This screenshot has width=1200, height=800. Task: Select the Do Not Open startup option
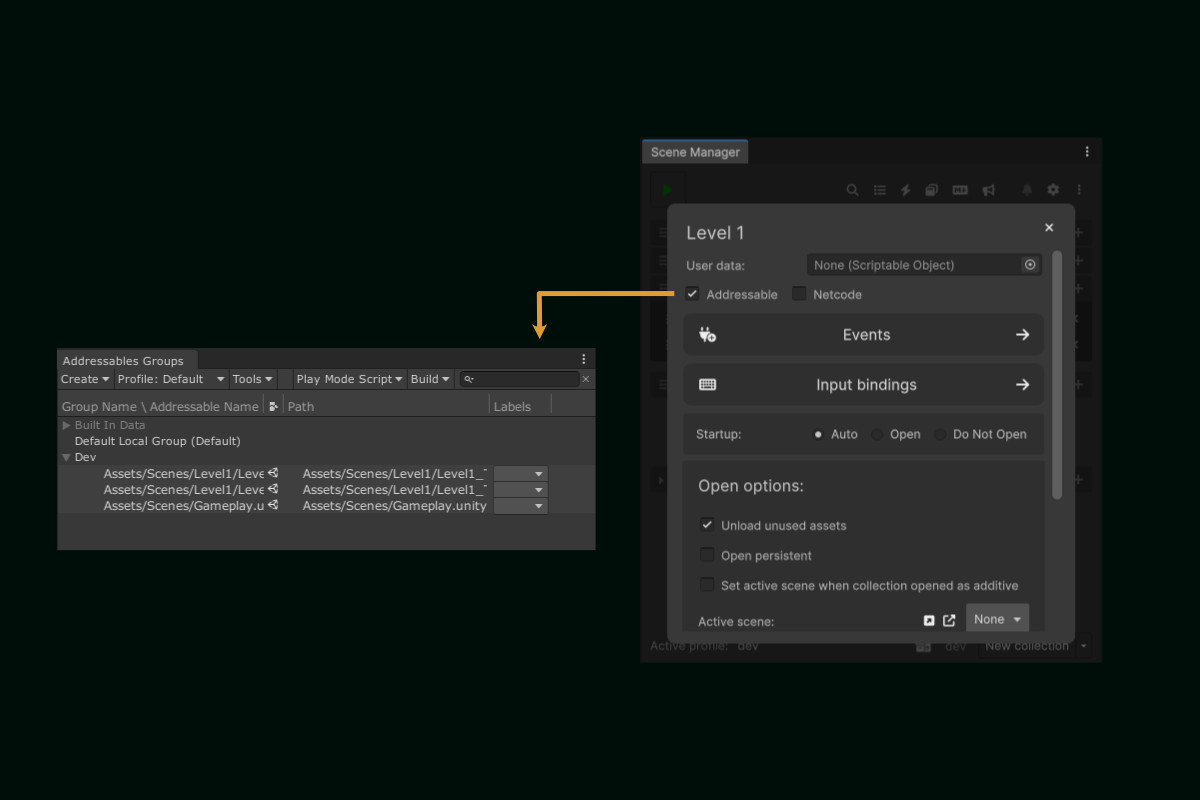(940, 434)
